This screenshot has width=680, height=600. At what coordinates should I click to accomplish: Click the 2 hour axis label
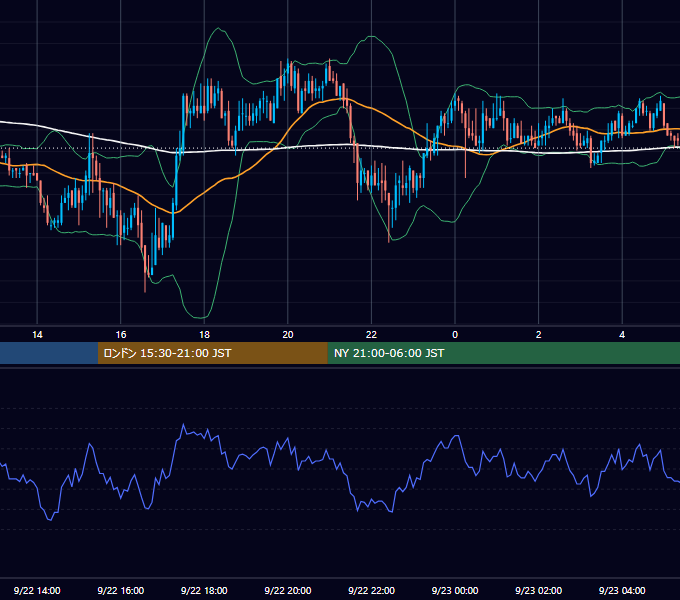(x=539, y=335)
